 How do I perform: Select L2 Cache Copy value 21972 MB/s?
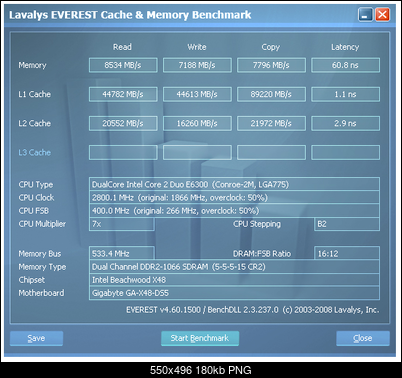click(271, 123)
